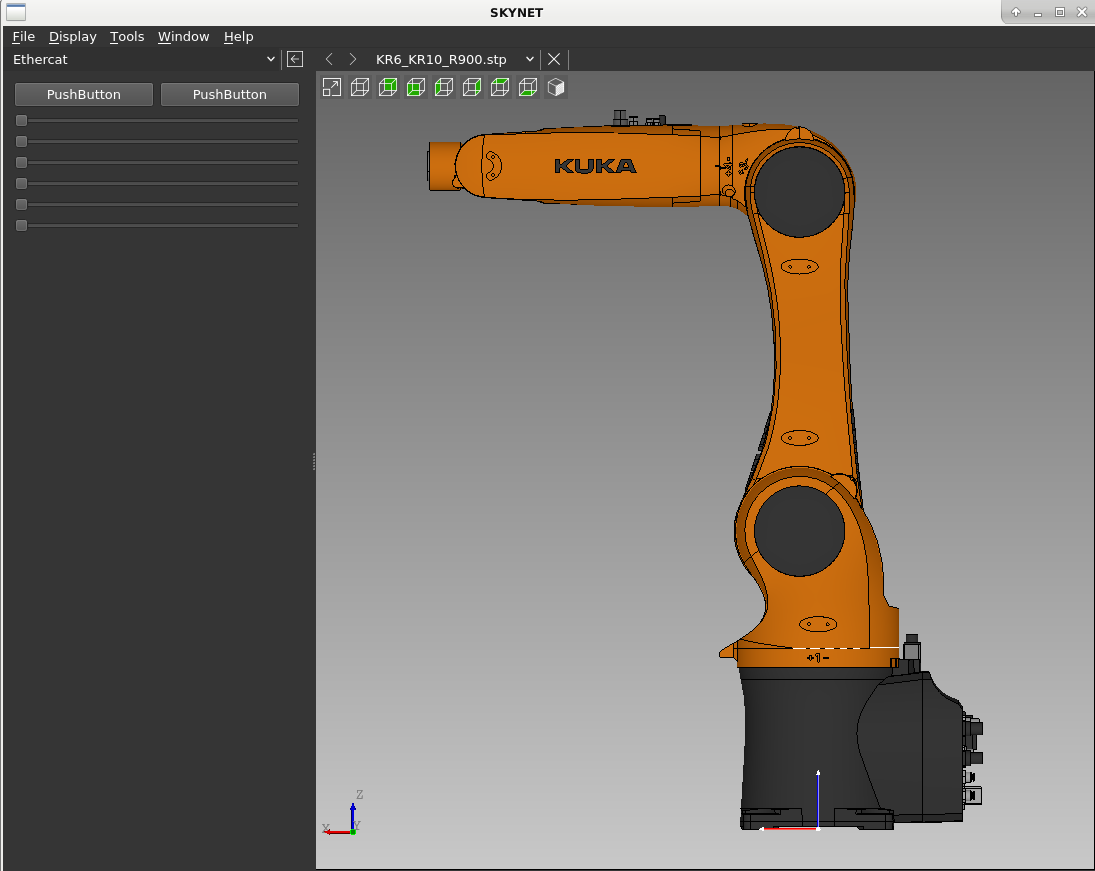Switch to bottom-face highlighted cube view
The width and height of the screenshot is (1095, 871).
coord(527,87)
